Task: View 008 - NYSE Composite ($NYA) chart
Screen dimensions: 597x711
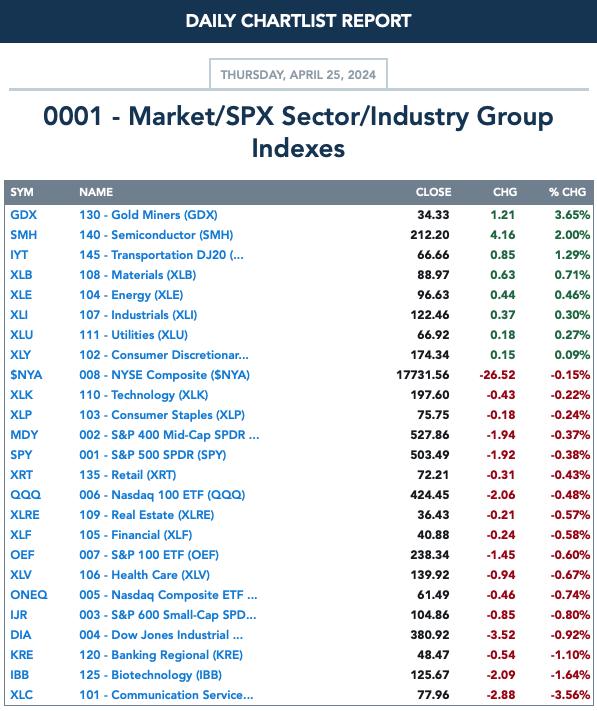Action: 164,375
